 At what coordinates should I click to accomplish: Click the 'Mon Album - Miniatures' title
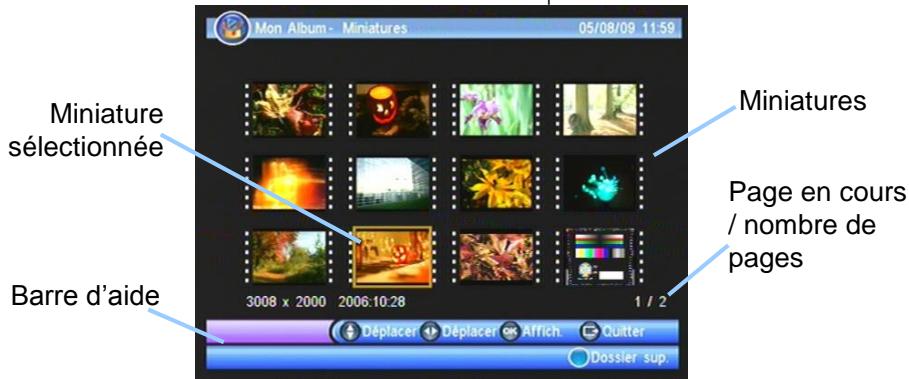331,28
